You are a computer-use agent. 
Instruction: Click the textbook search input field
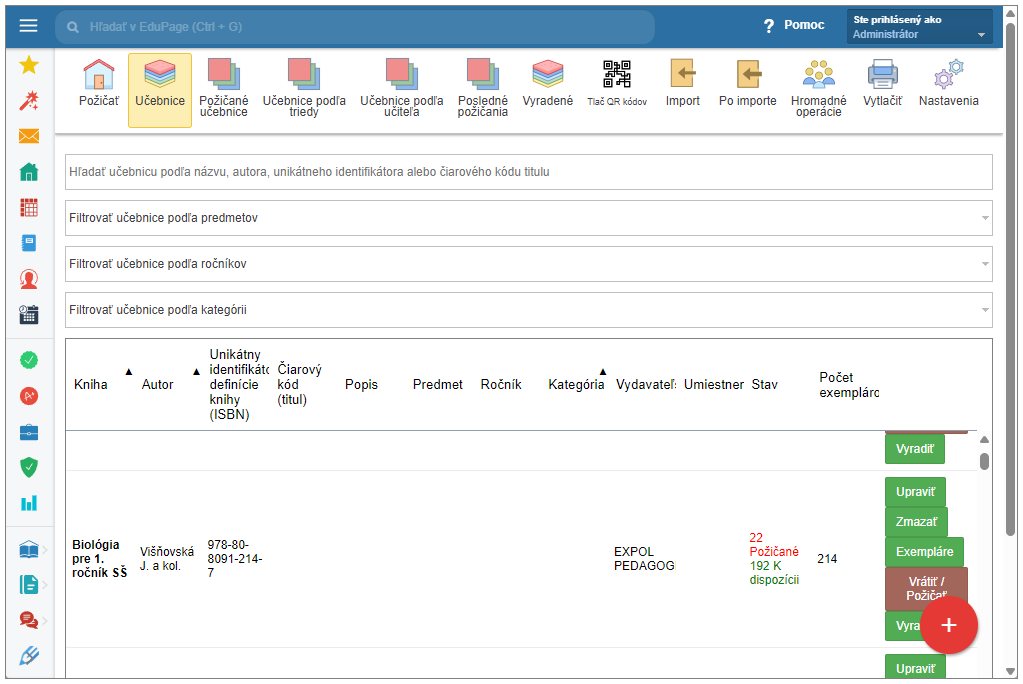(x=528, y=172)
